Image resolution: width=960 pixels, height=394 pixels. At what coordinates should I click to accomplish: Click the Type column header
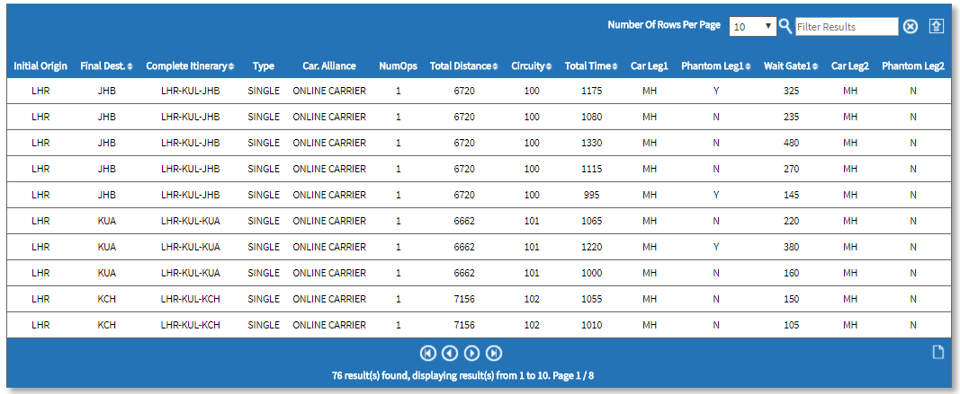[x=263, y=66]
